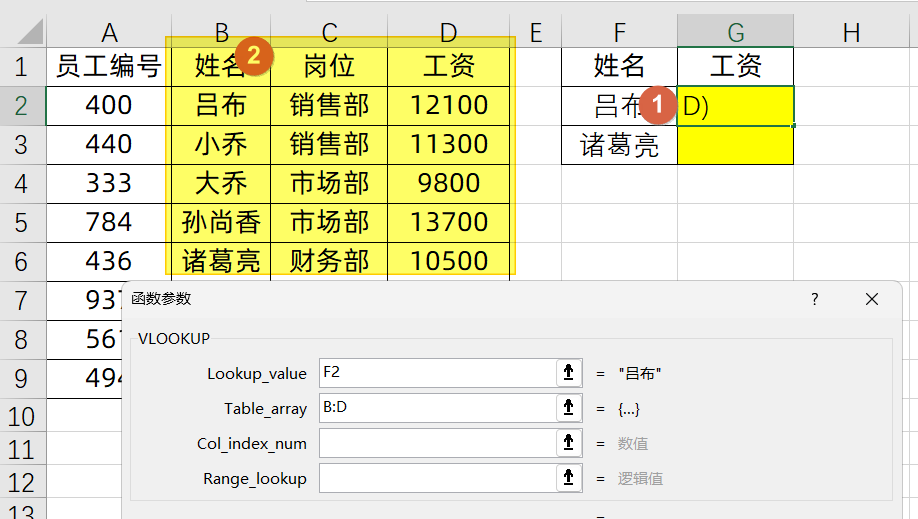Click the Range_lookup range selector arrow icon

pyautogui.click(x=568, y=478)
